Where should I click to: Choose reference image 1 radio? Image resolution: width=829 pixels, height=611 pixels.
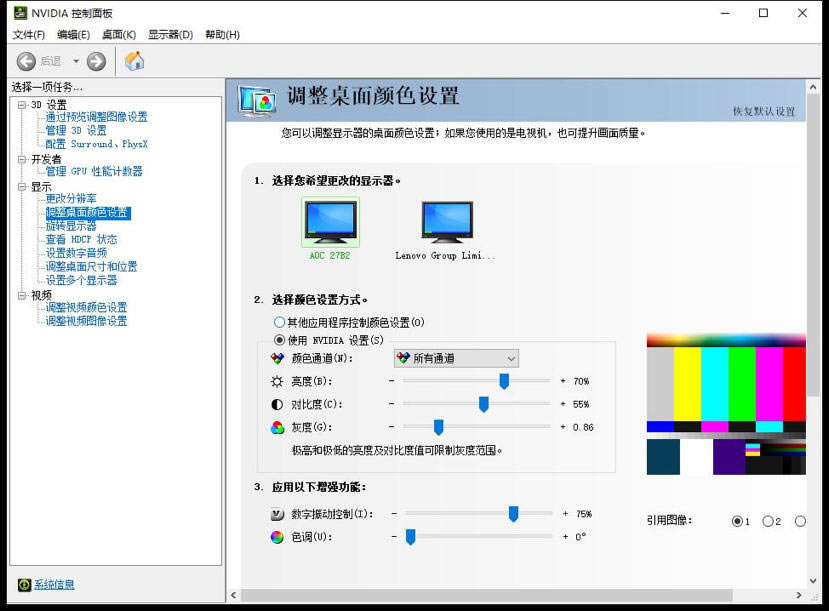[737, 522]
